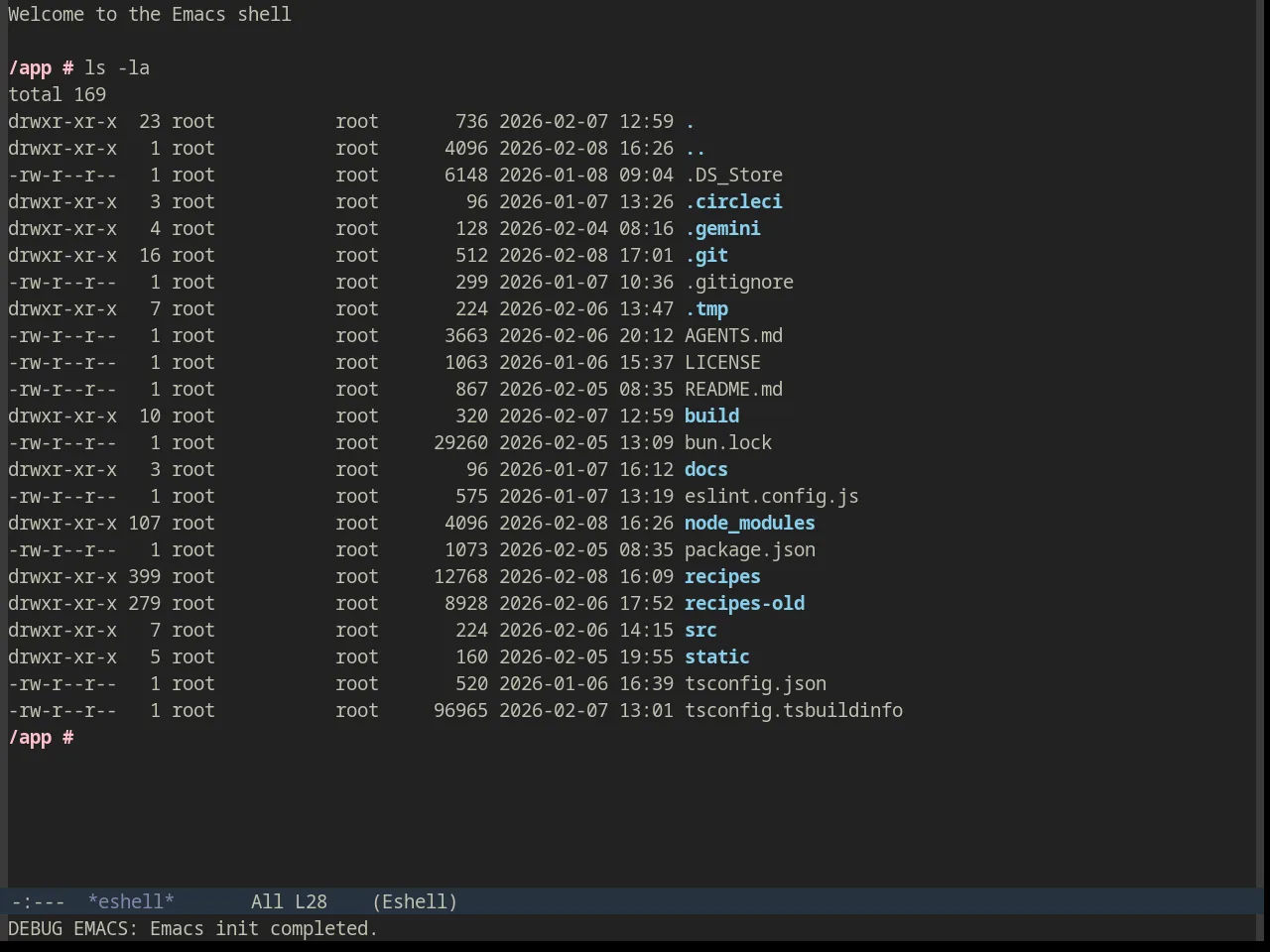Click the build directory name
Viewport: 1270px width, 952px height.
coord(711,416)
